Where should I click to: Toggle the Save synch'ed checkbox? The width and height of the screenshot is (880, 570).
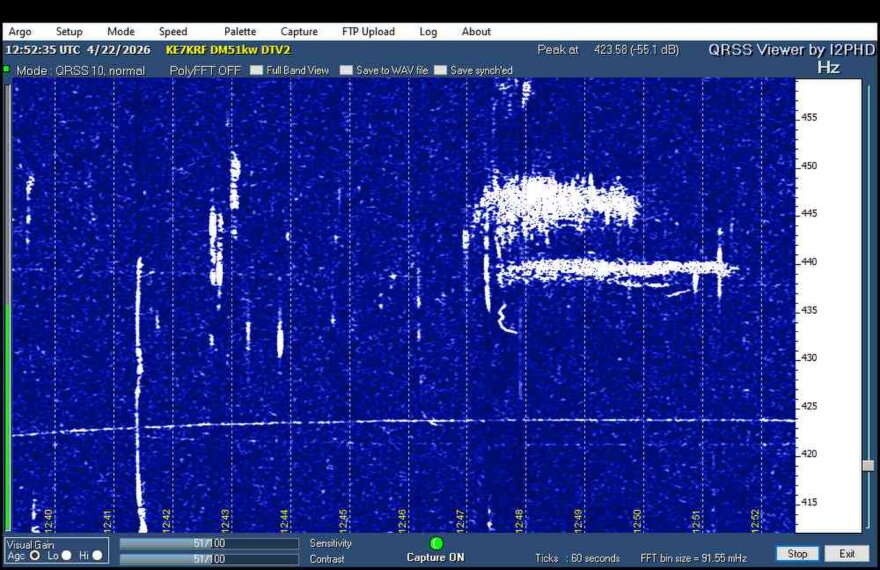point(440,71)
